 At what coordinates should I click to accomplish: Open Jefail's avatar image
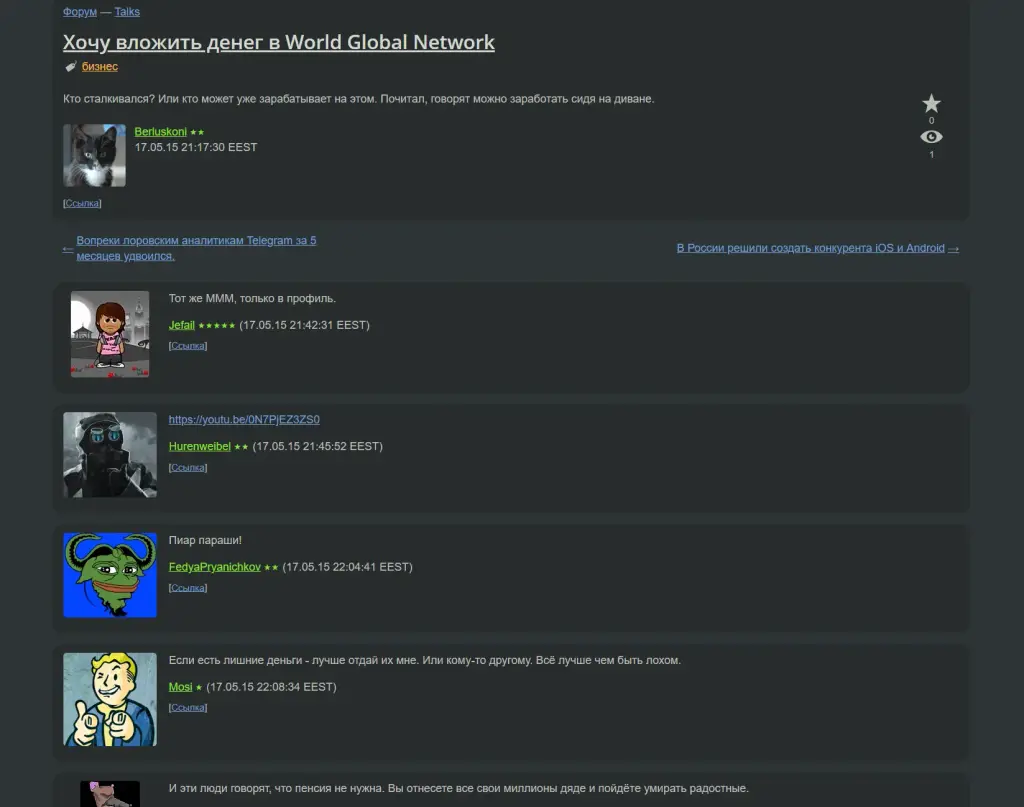click(110, 334)
